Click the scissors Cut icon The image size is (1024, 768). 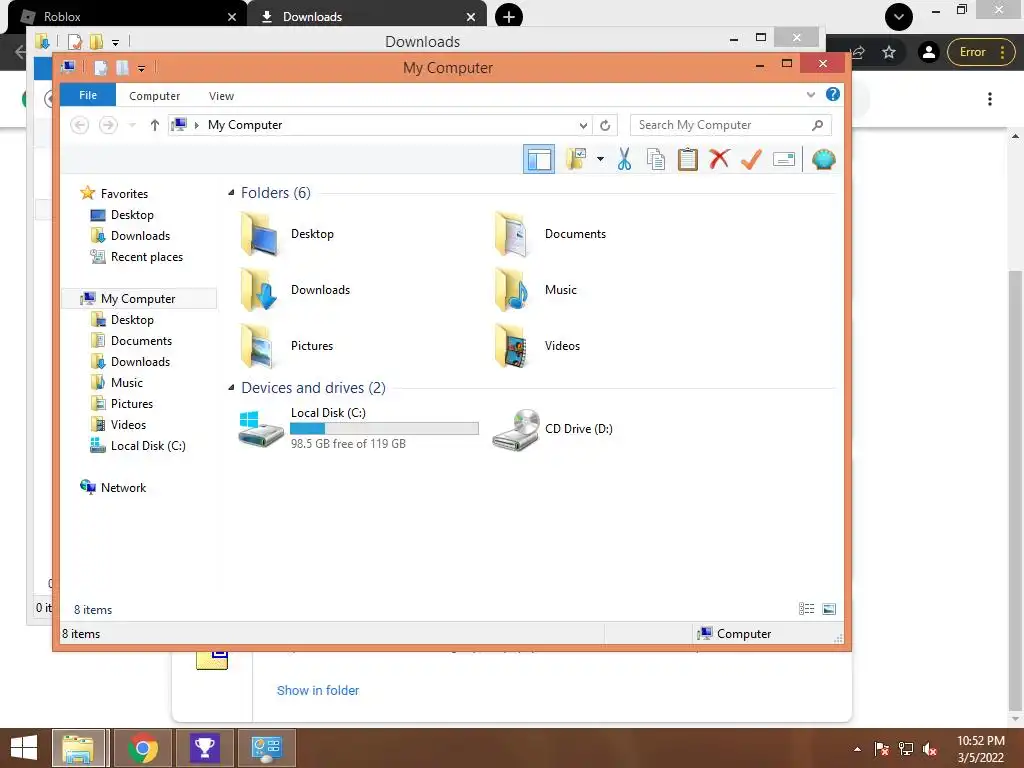click(624, 159)
